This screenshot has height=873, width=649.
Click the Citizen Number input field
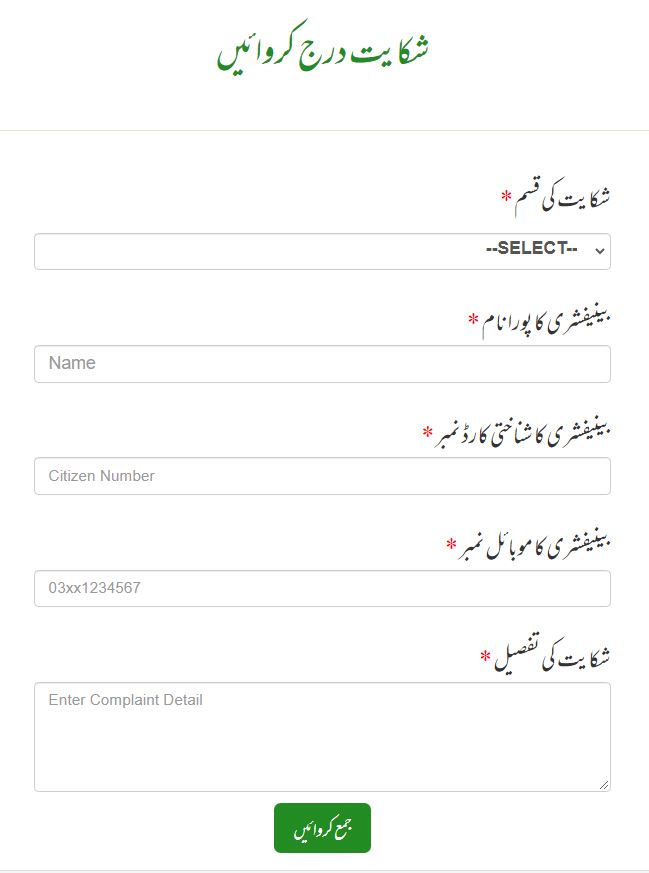click(322, 476)
